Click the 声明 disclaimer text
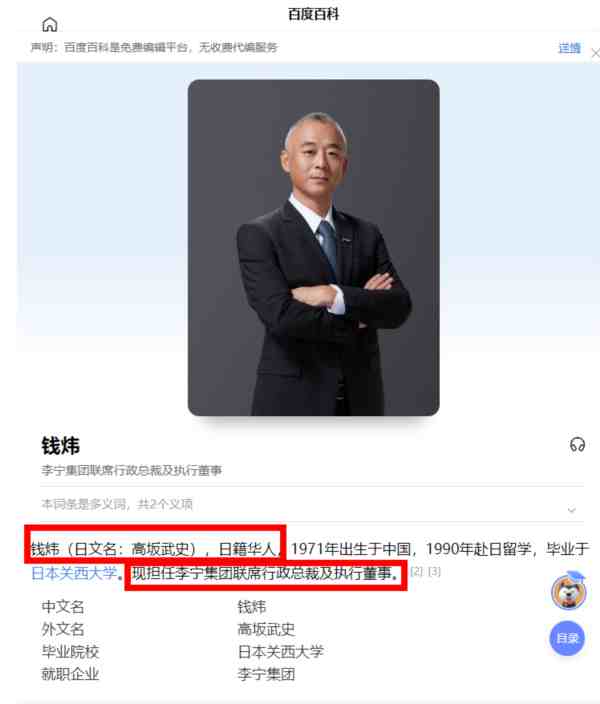600x704 pixels. click(154, 47)
